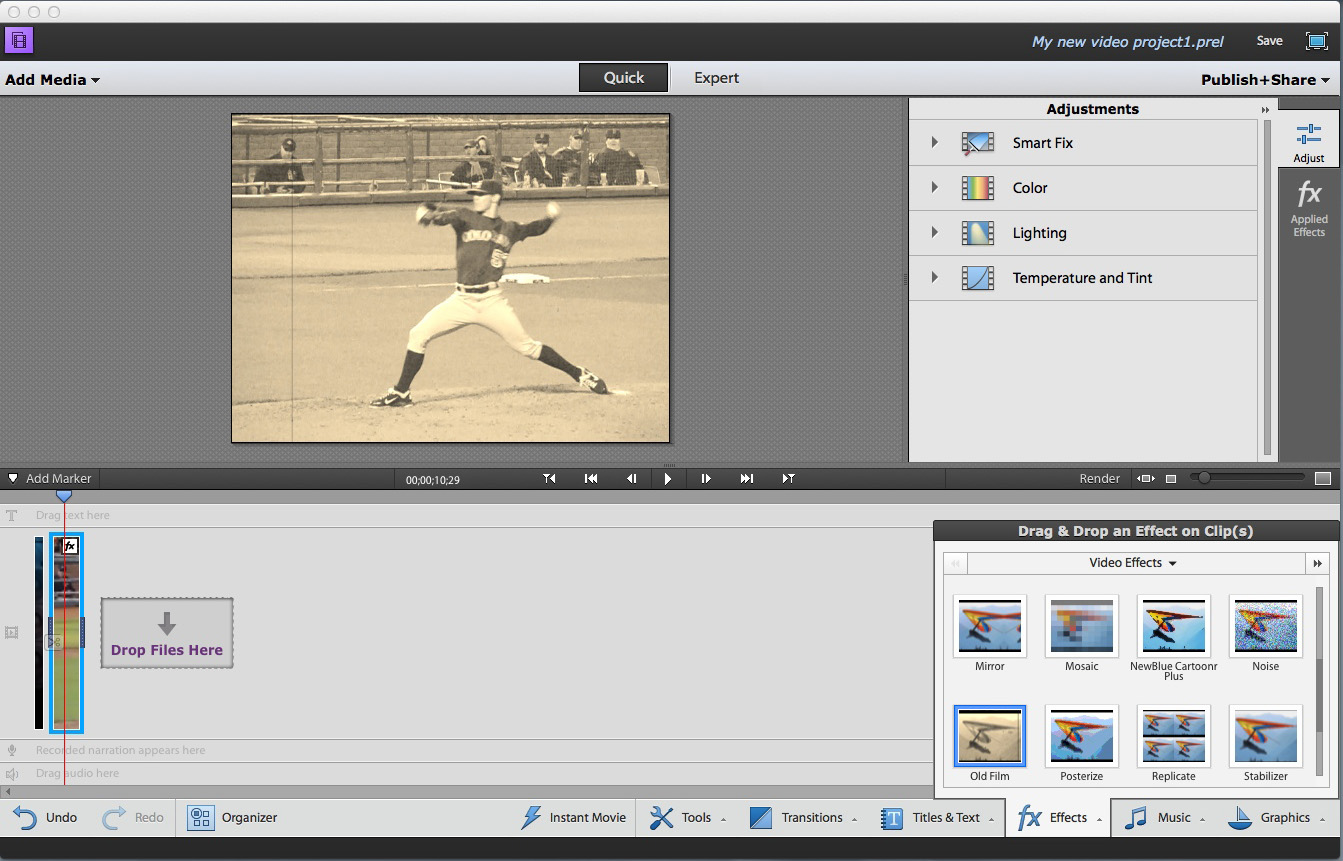Click the Render button

pos(1099,479)
